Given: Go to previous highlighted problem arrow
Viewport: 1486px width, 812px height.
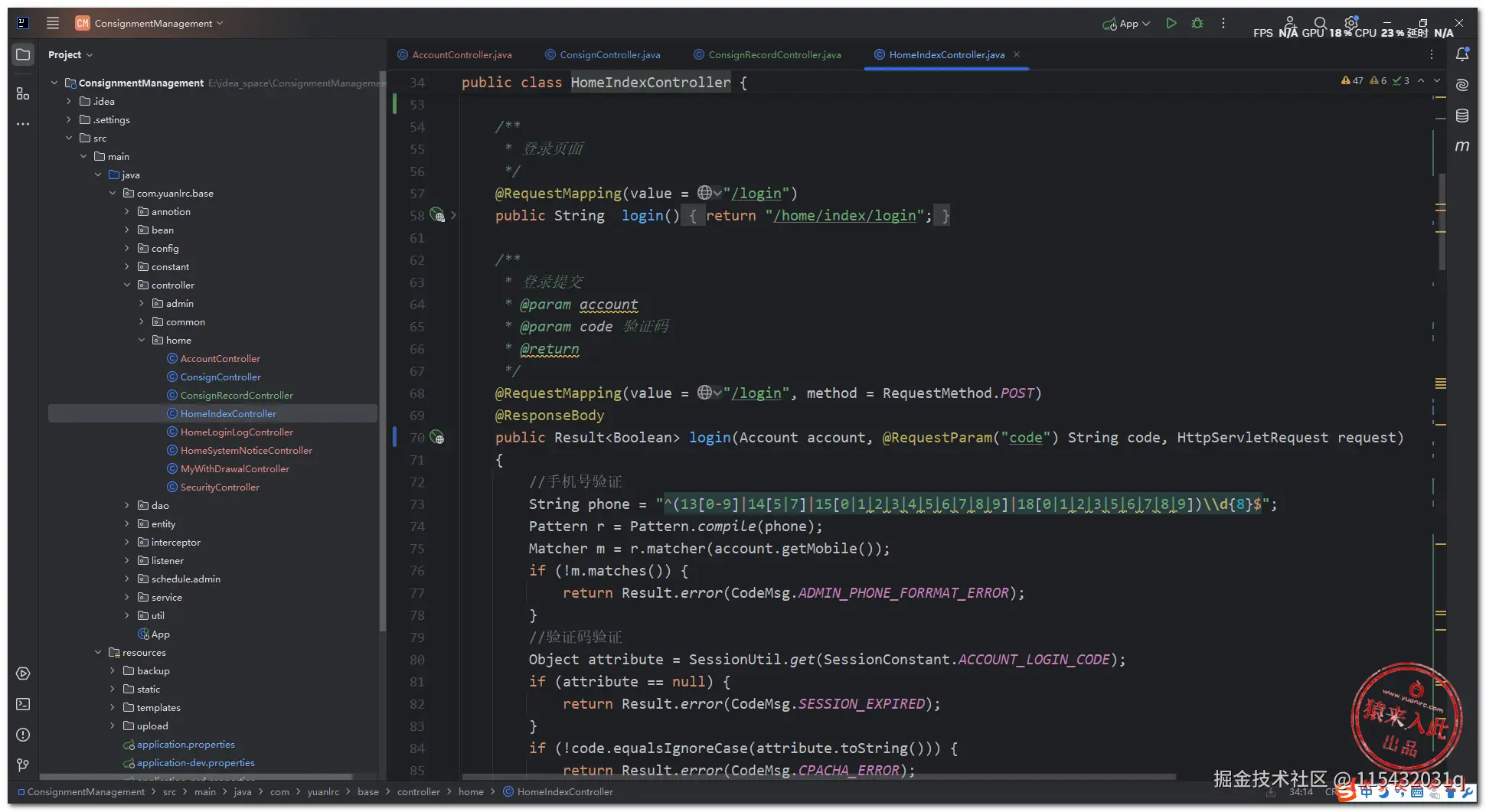Looking at the screenshot, I should pos(1421,80).
